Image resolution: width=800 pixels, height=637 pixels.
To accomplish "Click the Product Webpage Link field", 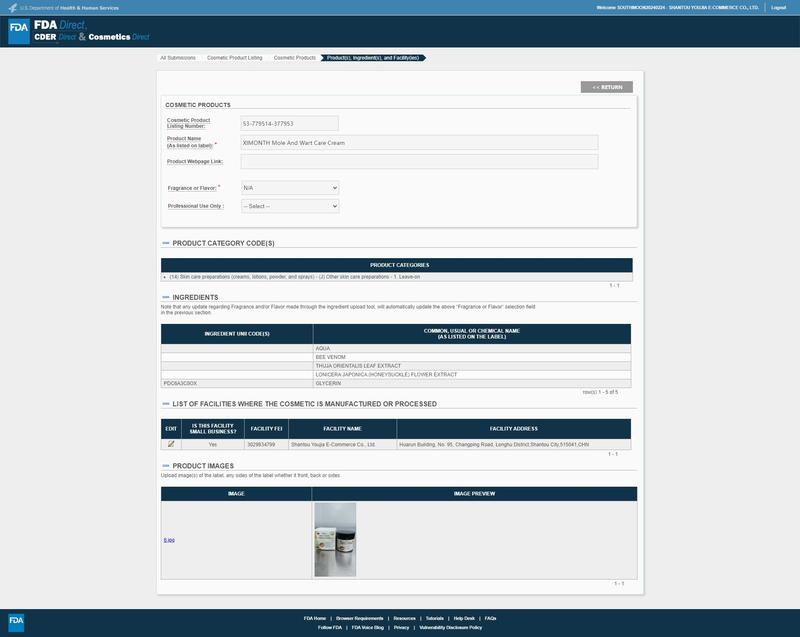I will click(419, 162).
